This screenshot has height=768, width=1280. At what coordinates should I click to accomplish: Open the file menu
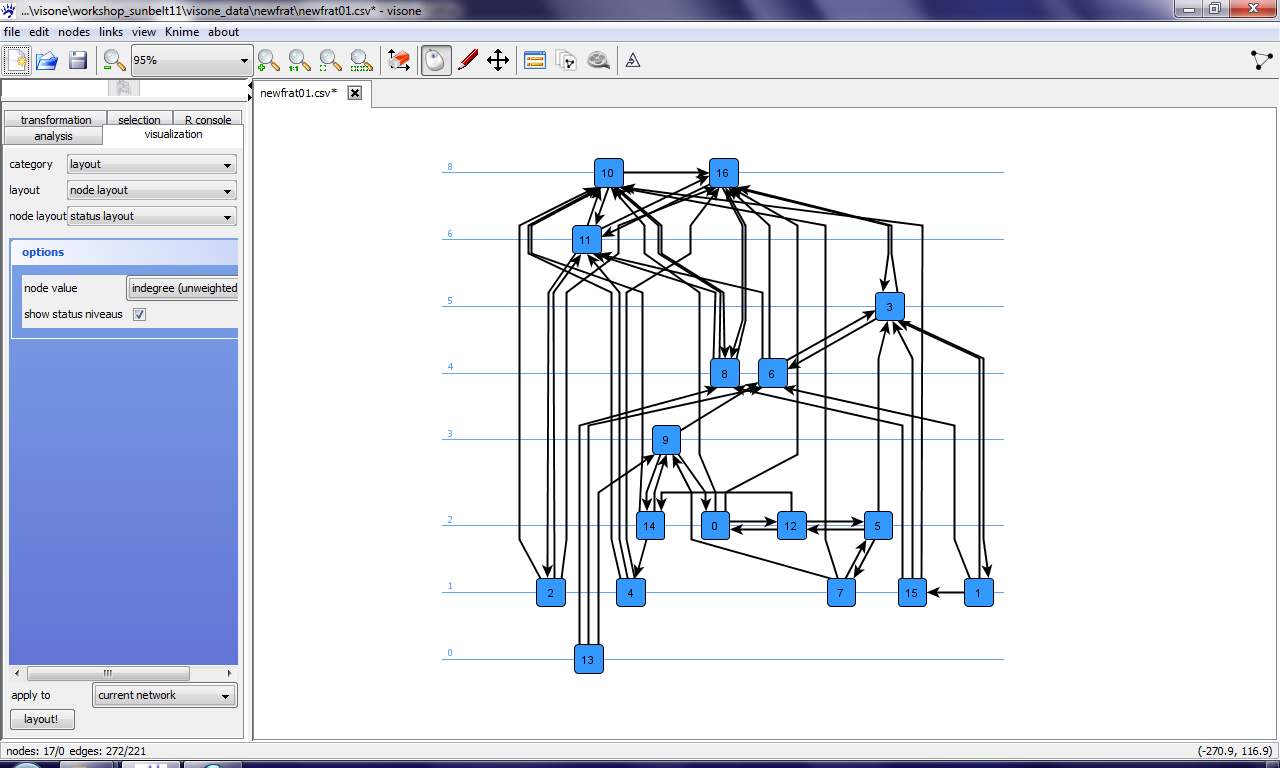pyautogui.click(x=12, y=32)
